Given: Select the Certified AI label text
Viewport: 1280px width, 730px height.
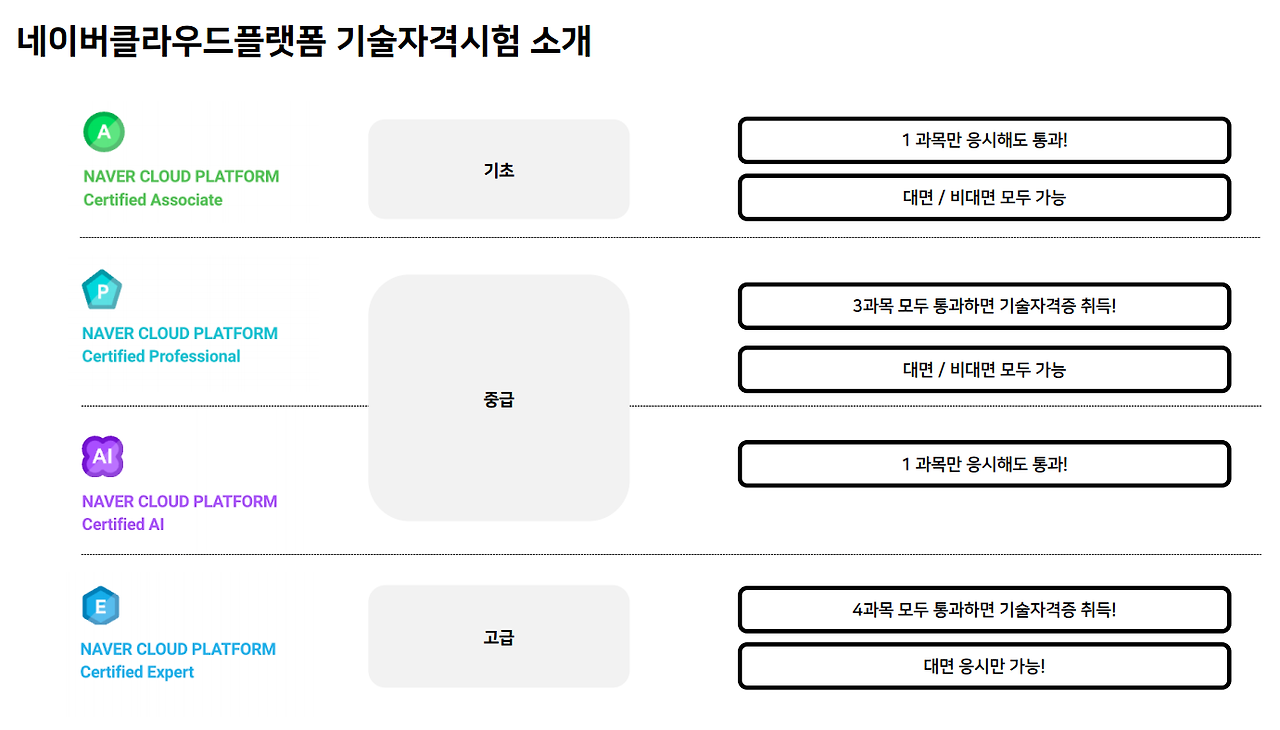Looking at the screenshot, I should click(x=123, y=525).
